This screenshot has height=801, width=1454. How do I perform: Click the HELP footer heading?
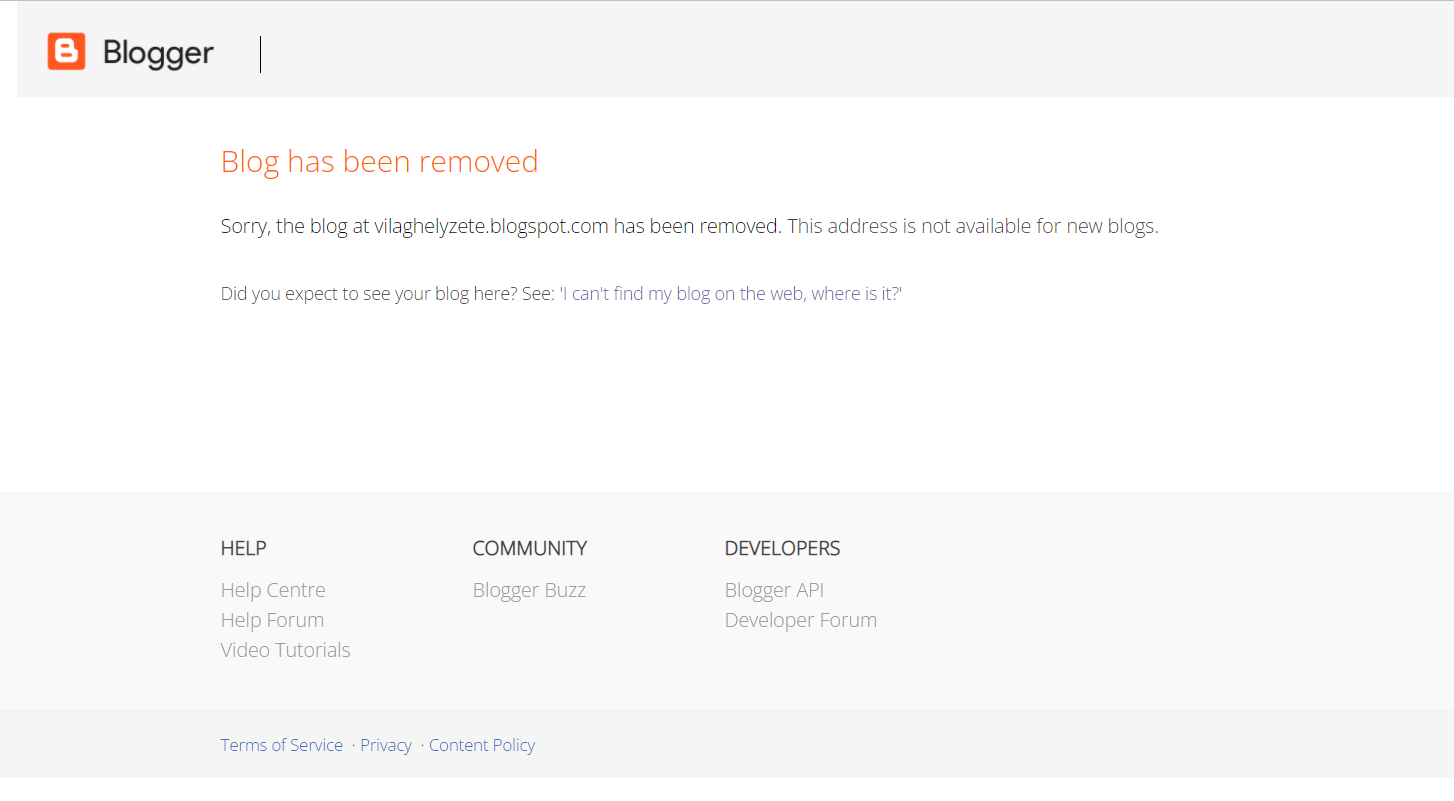tap(243, 548)
